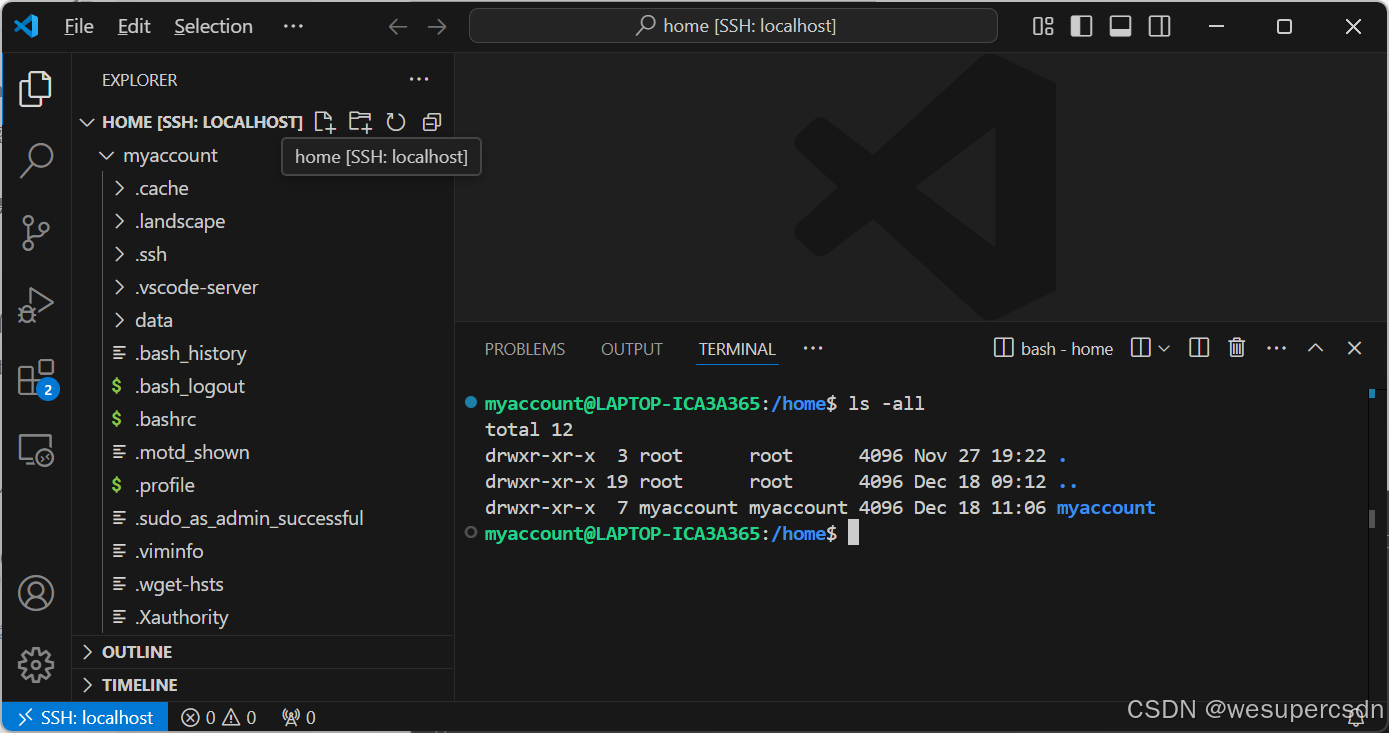Switch to the OUTPUT tab
Image resolution: width=1389 pixels, height=733 pixels.
click(x=632, y=349)
